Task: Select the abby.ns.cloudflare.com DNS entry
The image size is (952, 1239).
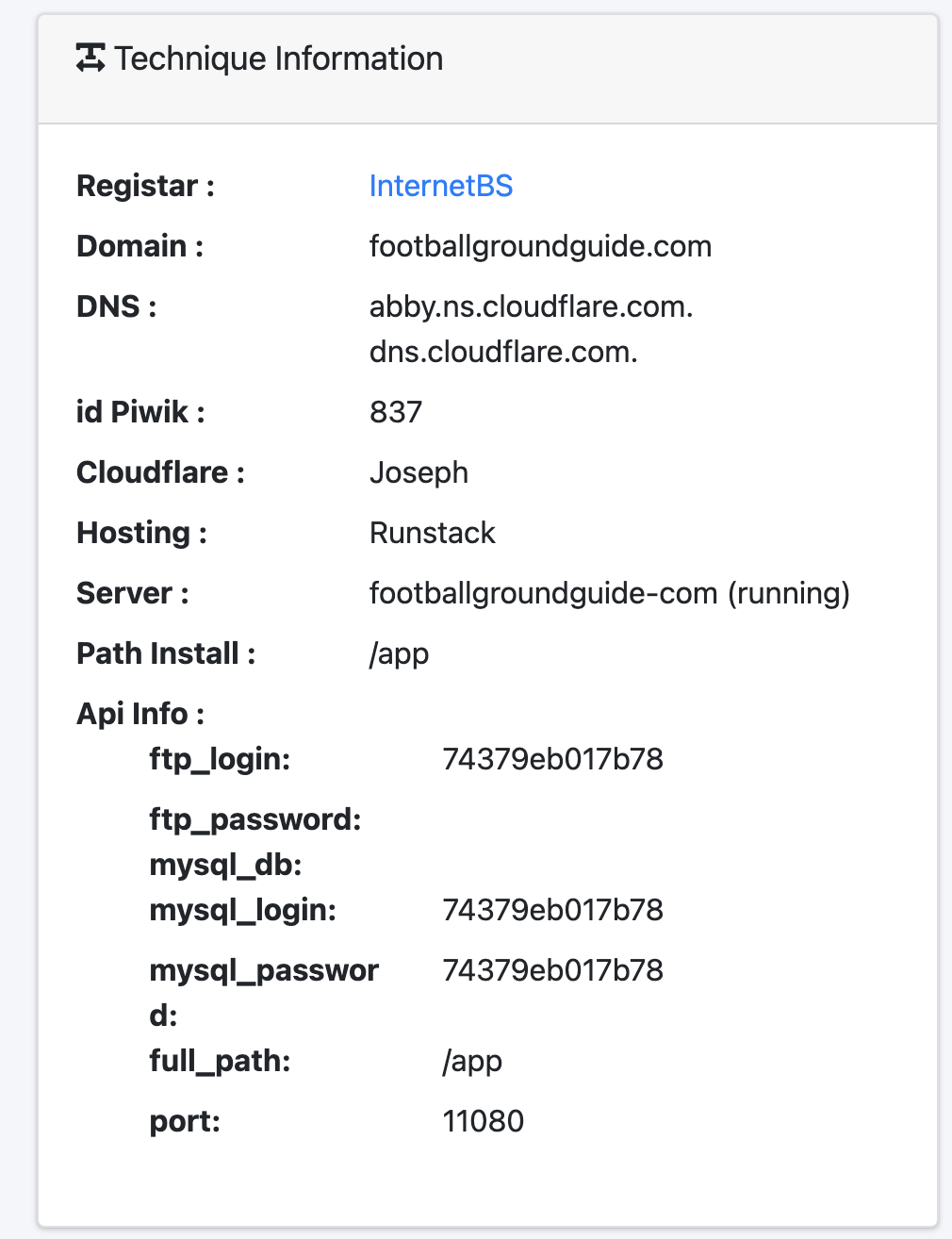Action: 531,306
